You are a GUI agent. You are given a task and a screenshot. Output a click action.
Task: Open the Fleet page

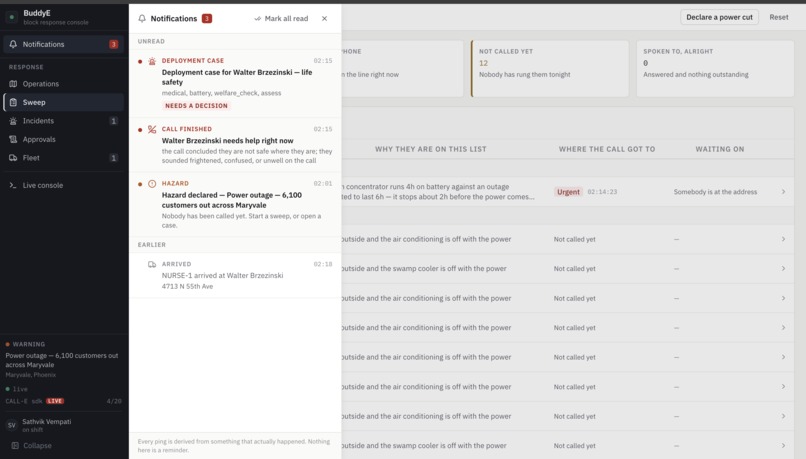click(x=64, y=158)
